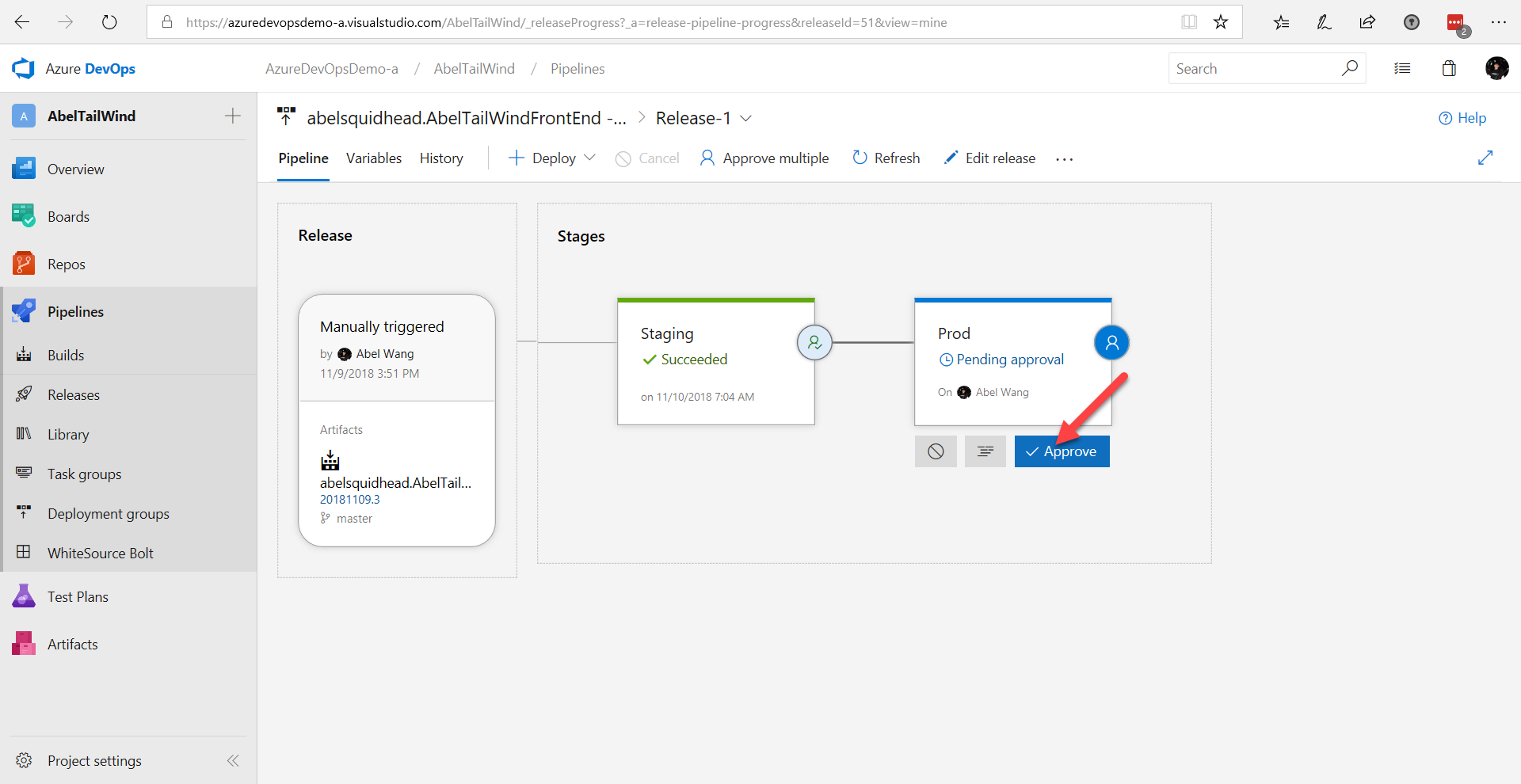This screenshot has height=784, width=1521.
Task: Open the browser Share icon
Action: tap(1367, 22)
